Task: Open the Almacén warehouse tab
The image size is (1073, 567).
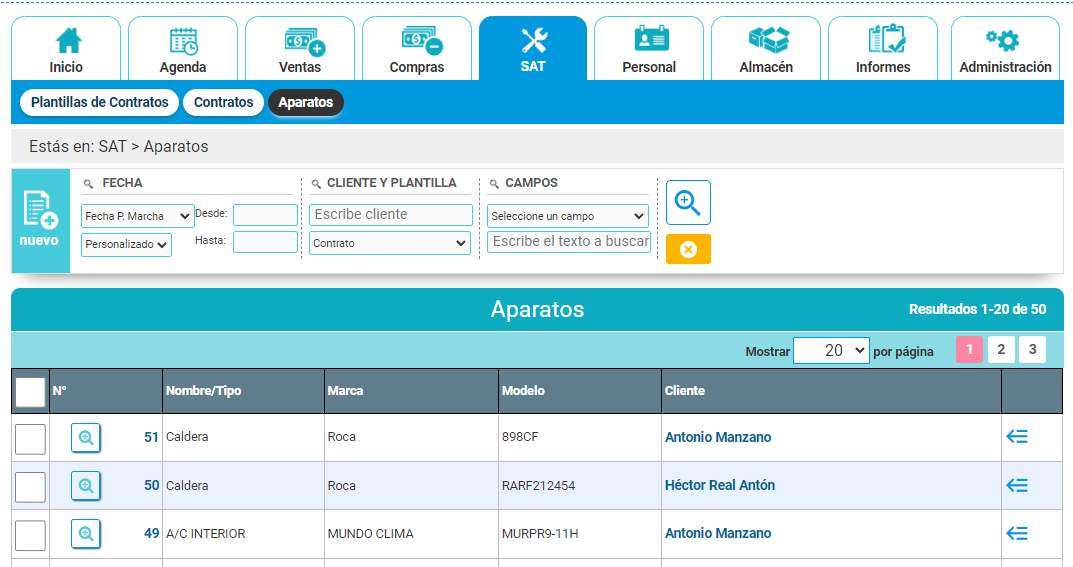Action: (766, 49)
